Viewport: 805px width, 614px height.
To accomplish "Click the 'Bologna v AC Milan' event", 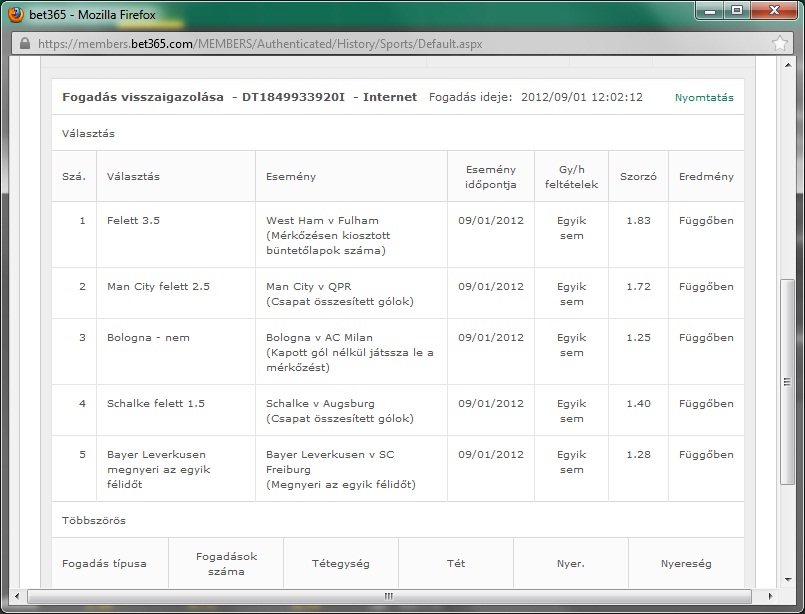I will [x=319, y=337].
